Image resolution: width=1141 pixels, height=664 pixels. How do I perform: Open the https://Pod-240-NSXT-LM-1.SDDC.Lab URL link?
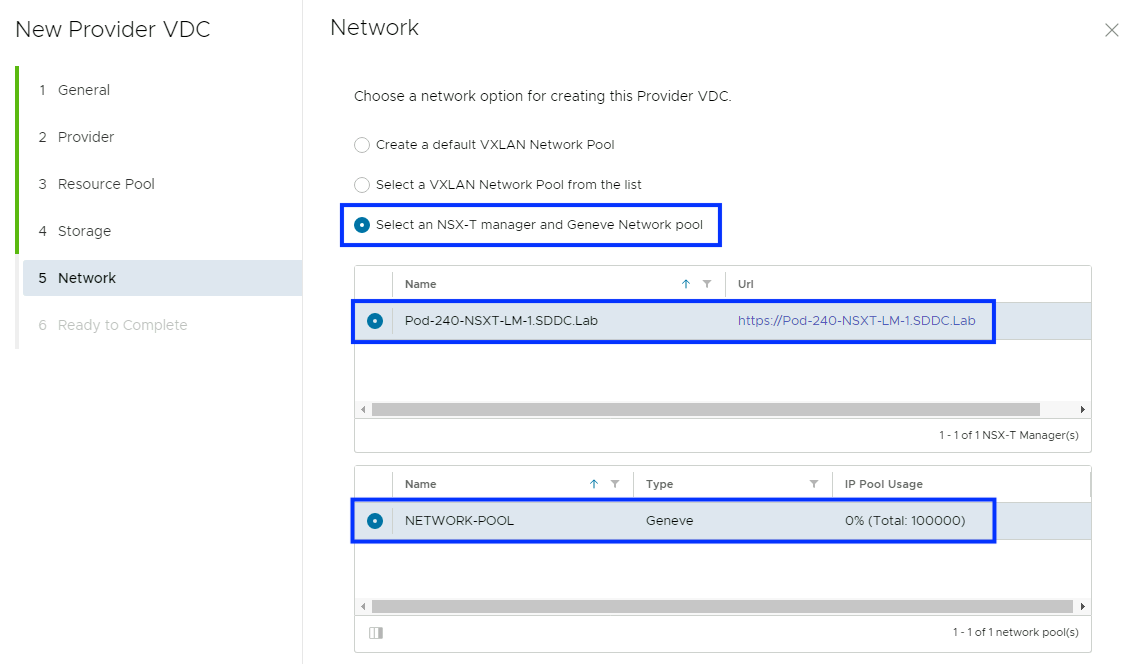856,321
